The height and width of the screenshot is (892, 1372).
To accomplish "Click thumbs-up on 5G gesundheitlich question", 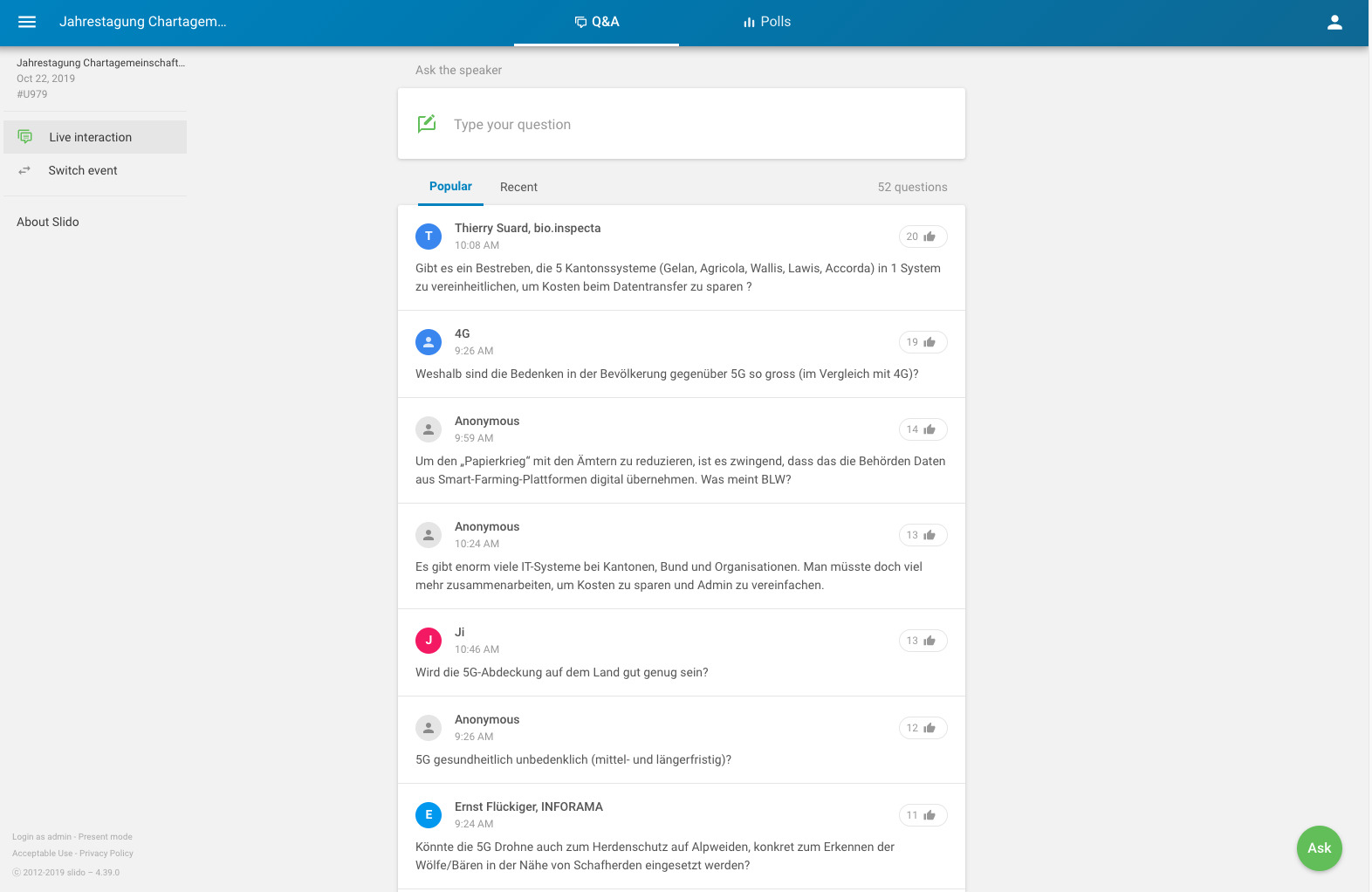I will pos(923,728).
